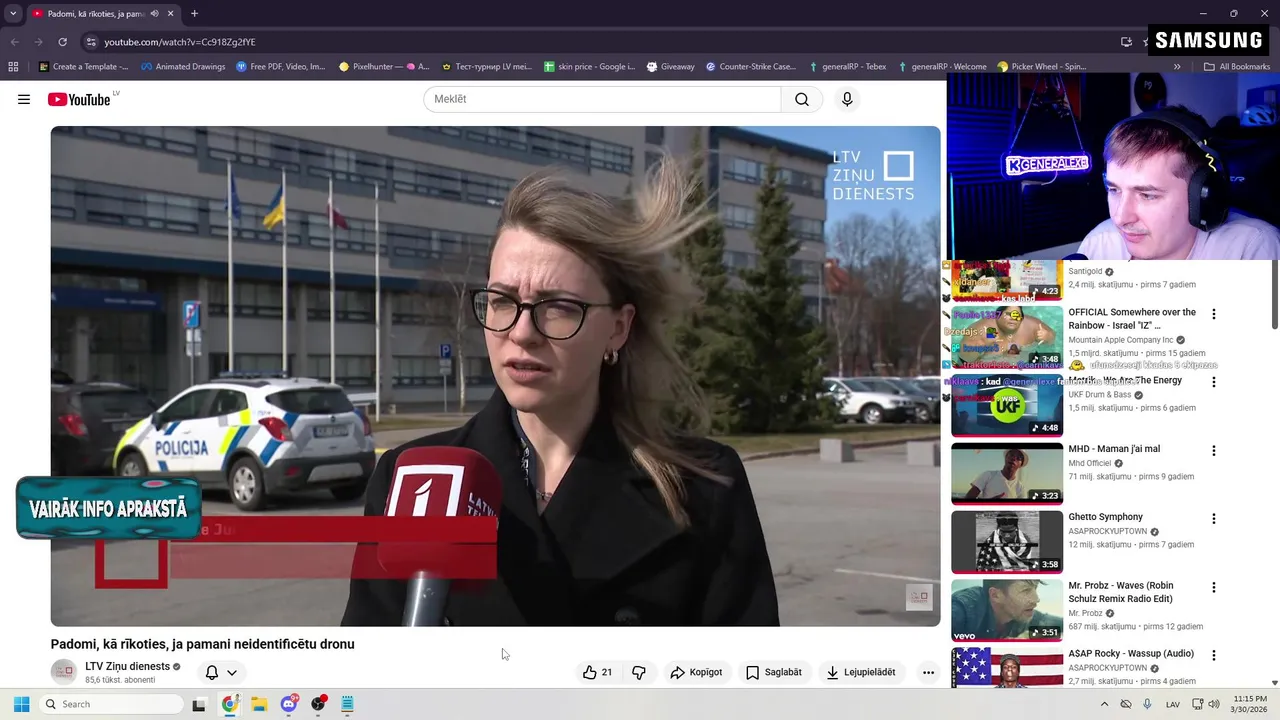Dislike the video with thumbs down
1280x720 pixels.
(x=639, y=672)
